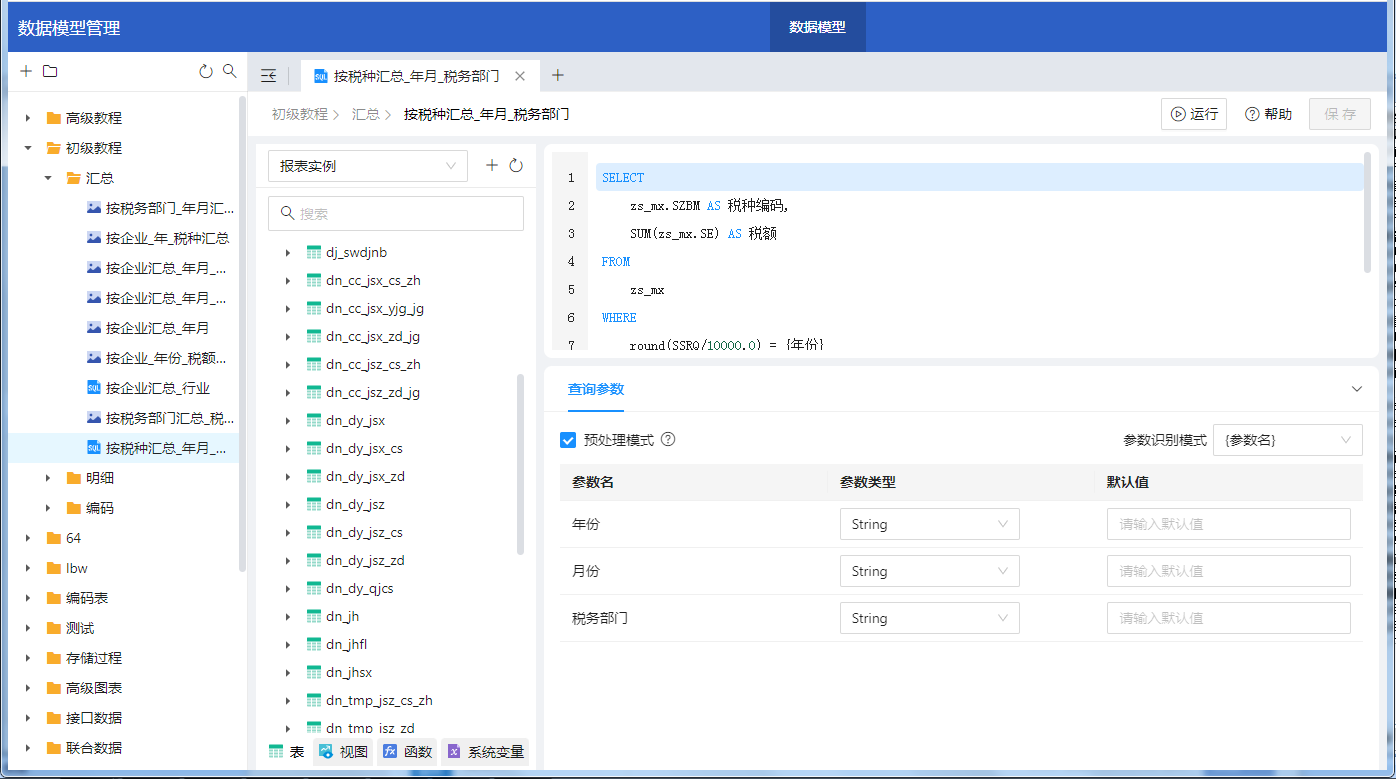Collapse the 查询参数 panel chevron
The image size is (1396, 779).
pyautogui.click(x=1357, y=389)
